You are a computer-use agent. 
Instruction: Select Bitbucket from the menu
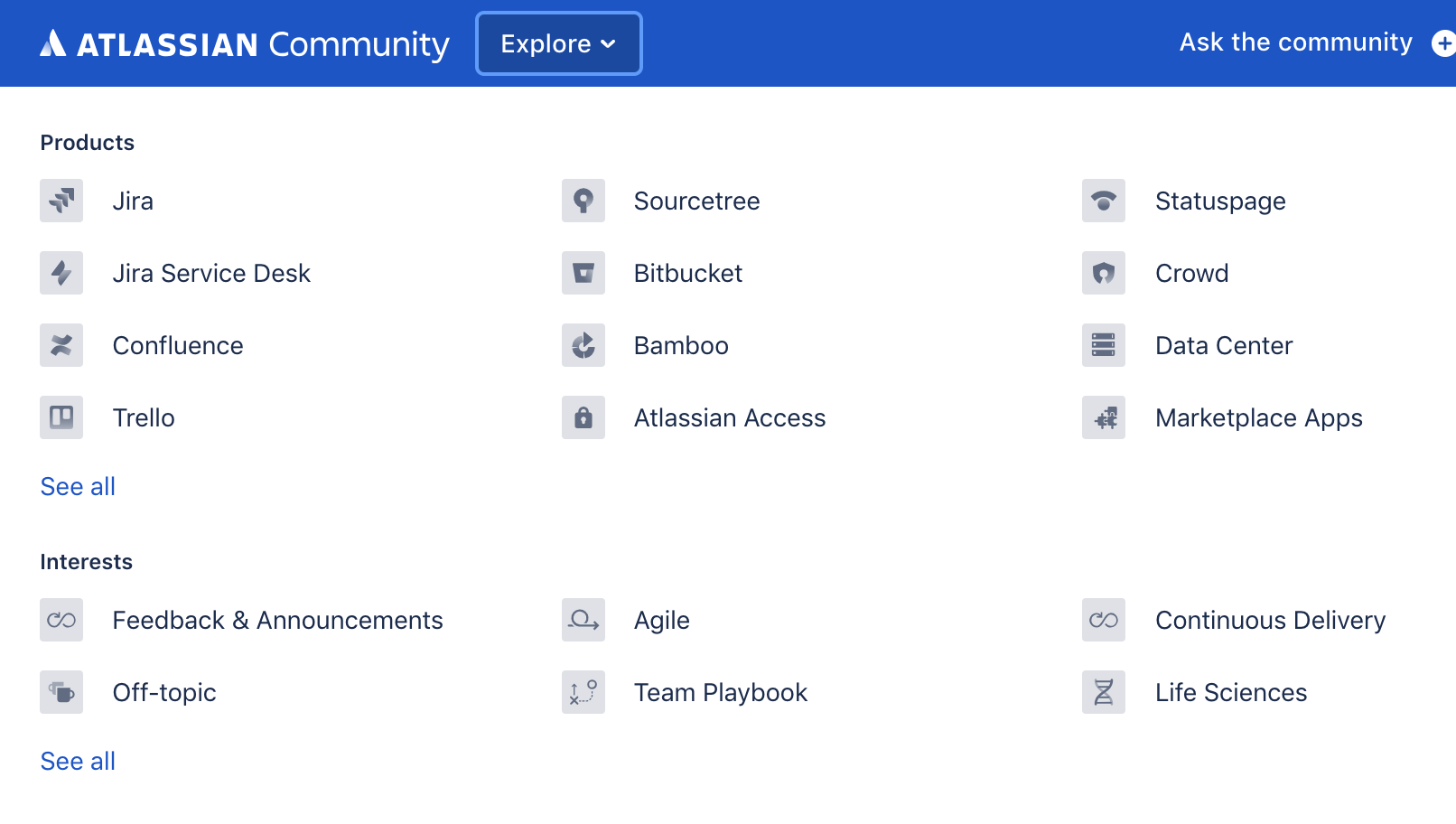pyautogui.click(x=688, y=273)
